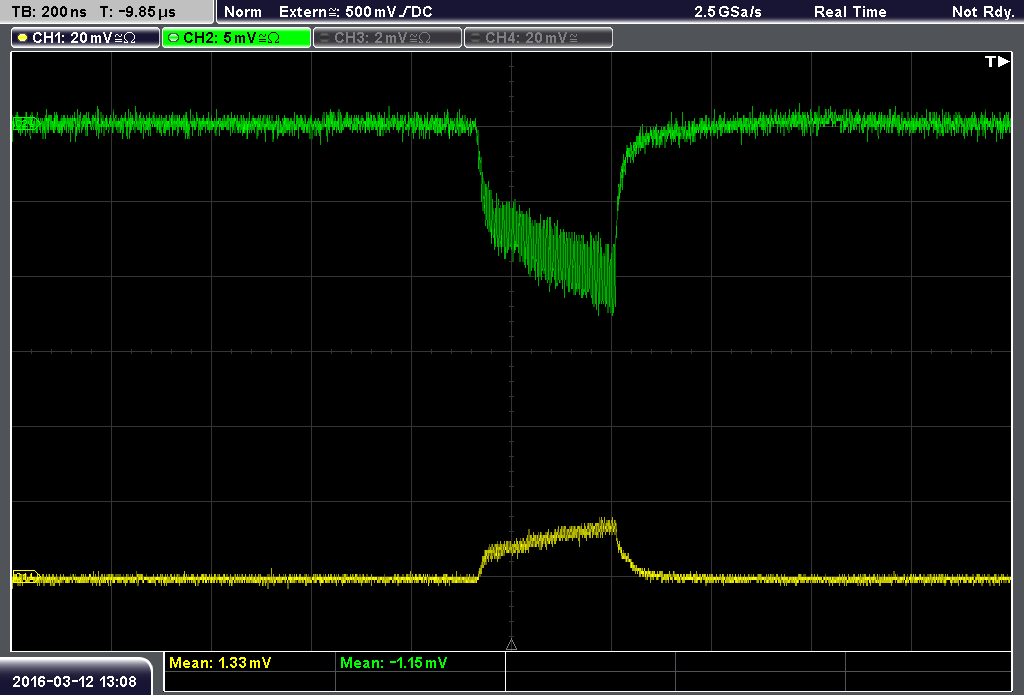Click the CH2 indicator circle
The image size is (1024, 695).
[x=173, y=38]
